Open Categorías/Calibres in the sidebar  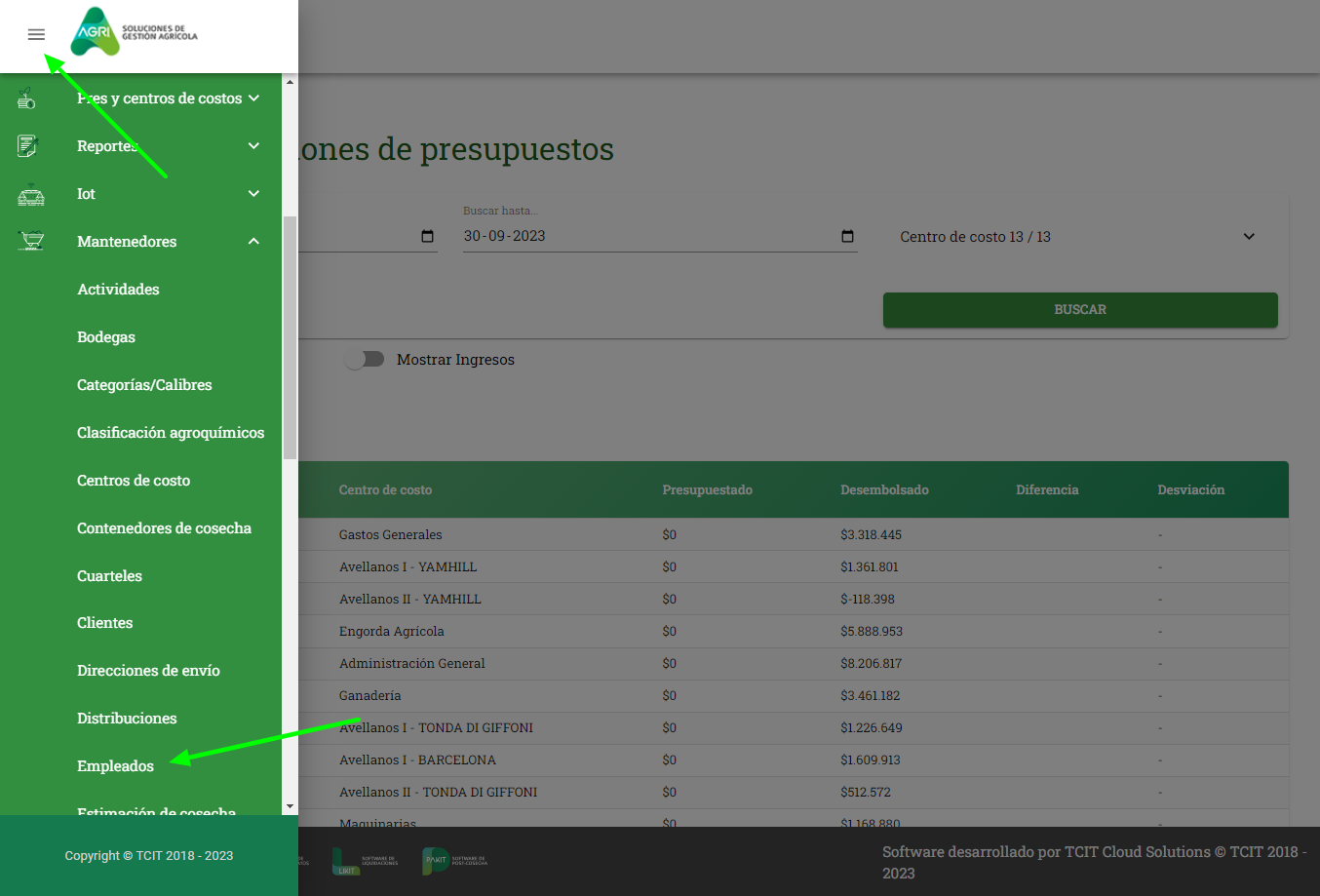[x=144, y=385]
